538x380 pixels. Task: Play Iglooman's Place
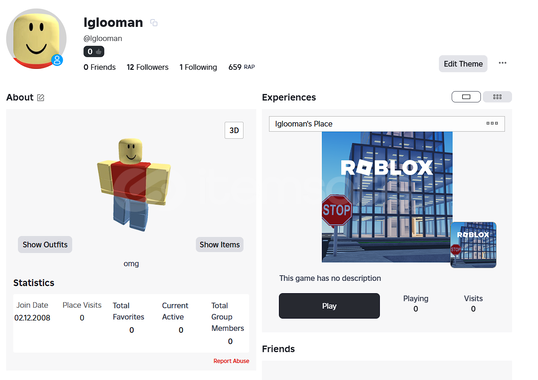(329, 306)
